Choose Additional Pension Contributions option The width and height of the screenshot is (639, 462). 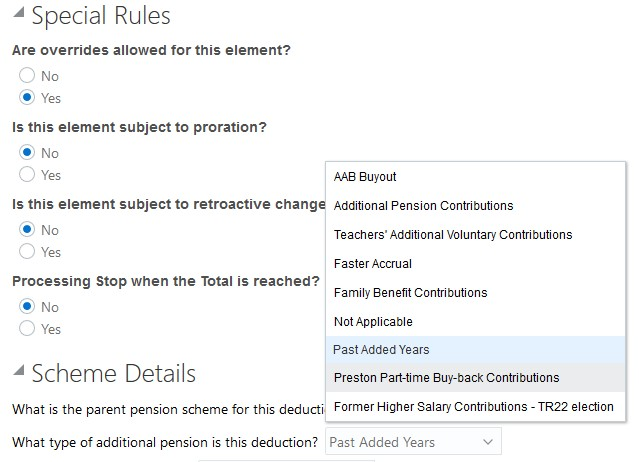pos(423,206)
